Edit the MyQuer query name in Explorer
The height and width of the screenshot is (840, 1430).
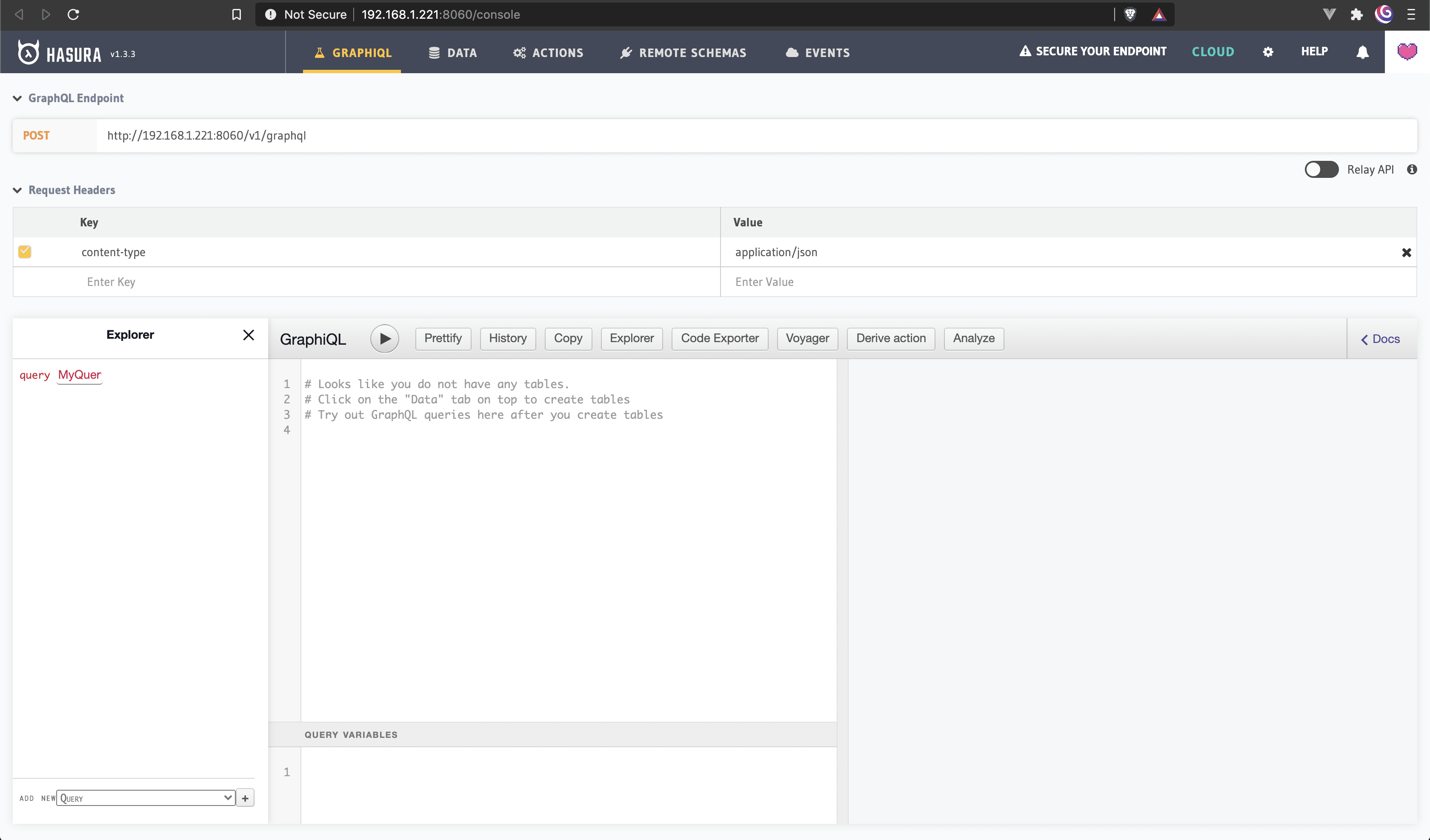[x=80, y=375]
